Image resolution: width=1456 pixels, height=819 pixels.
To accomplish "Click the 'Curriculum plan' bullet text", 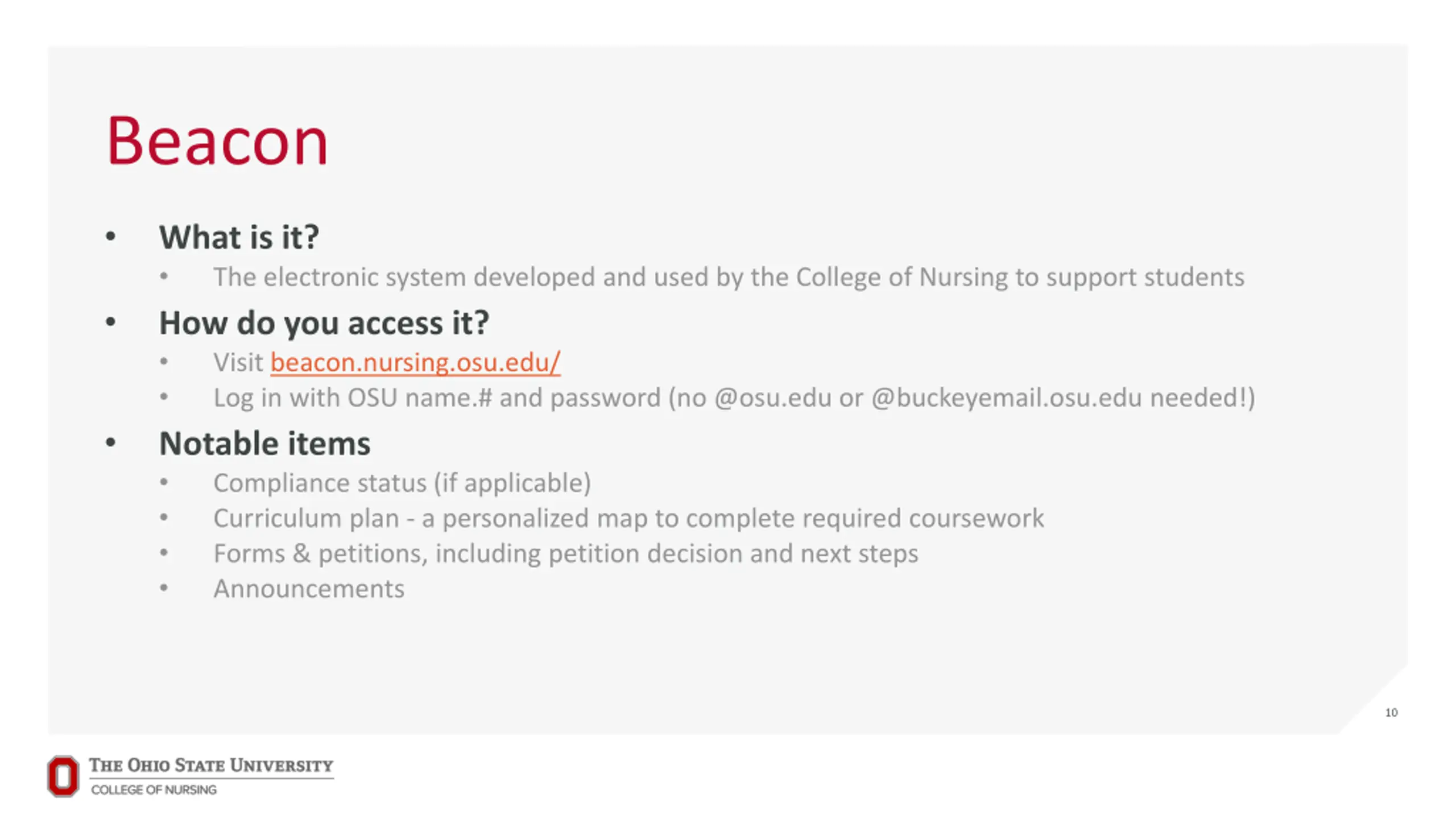I will 628,518.
